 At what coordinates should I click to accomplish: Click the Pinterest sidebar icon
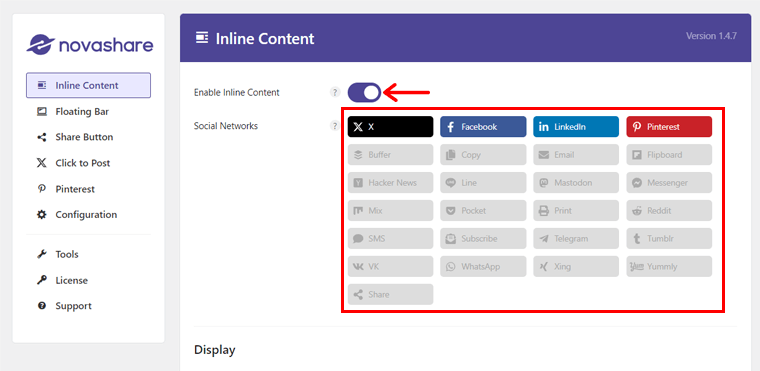pos(42,189)
